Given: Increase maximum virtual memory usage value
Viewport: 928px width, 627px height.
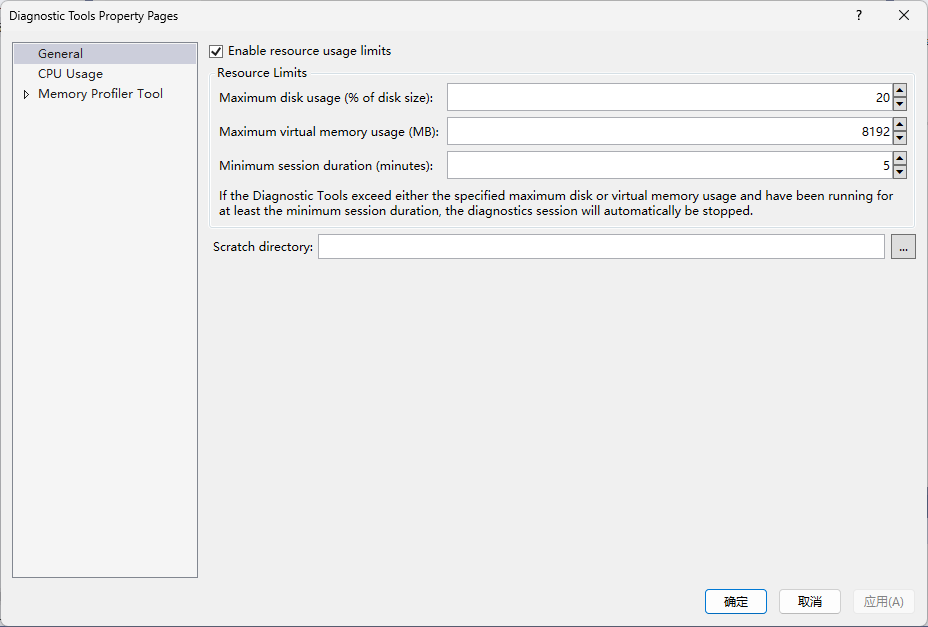Looking at the screenshot, I should pyautogui.click(x=900, y=125).
